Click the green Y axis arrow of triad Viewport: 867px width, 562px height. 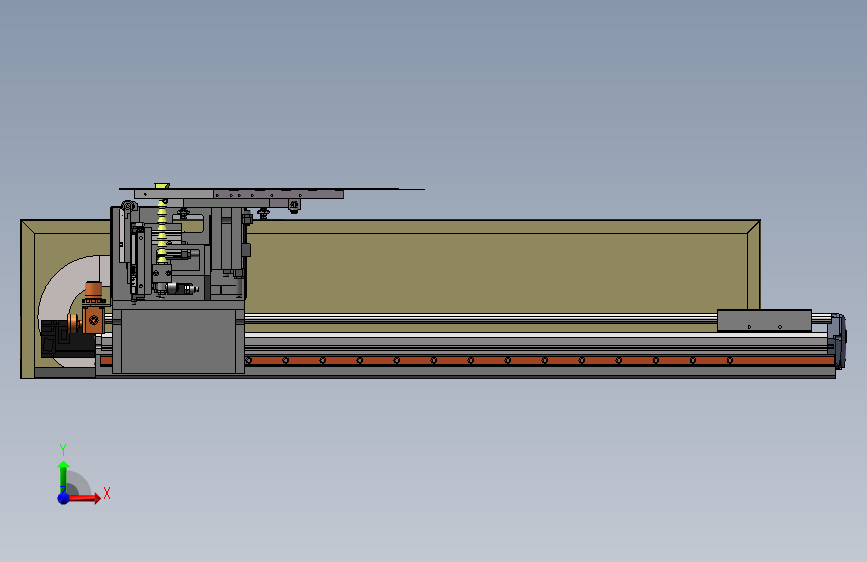tap(63, 477)
